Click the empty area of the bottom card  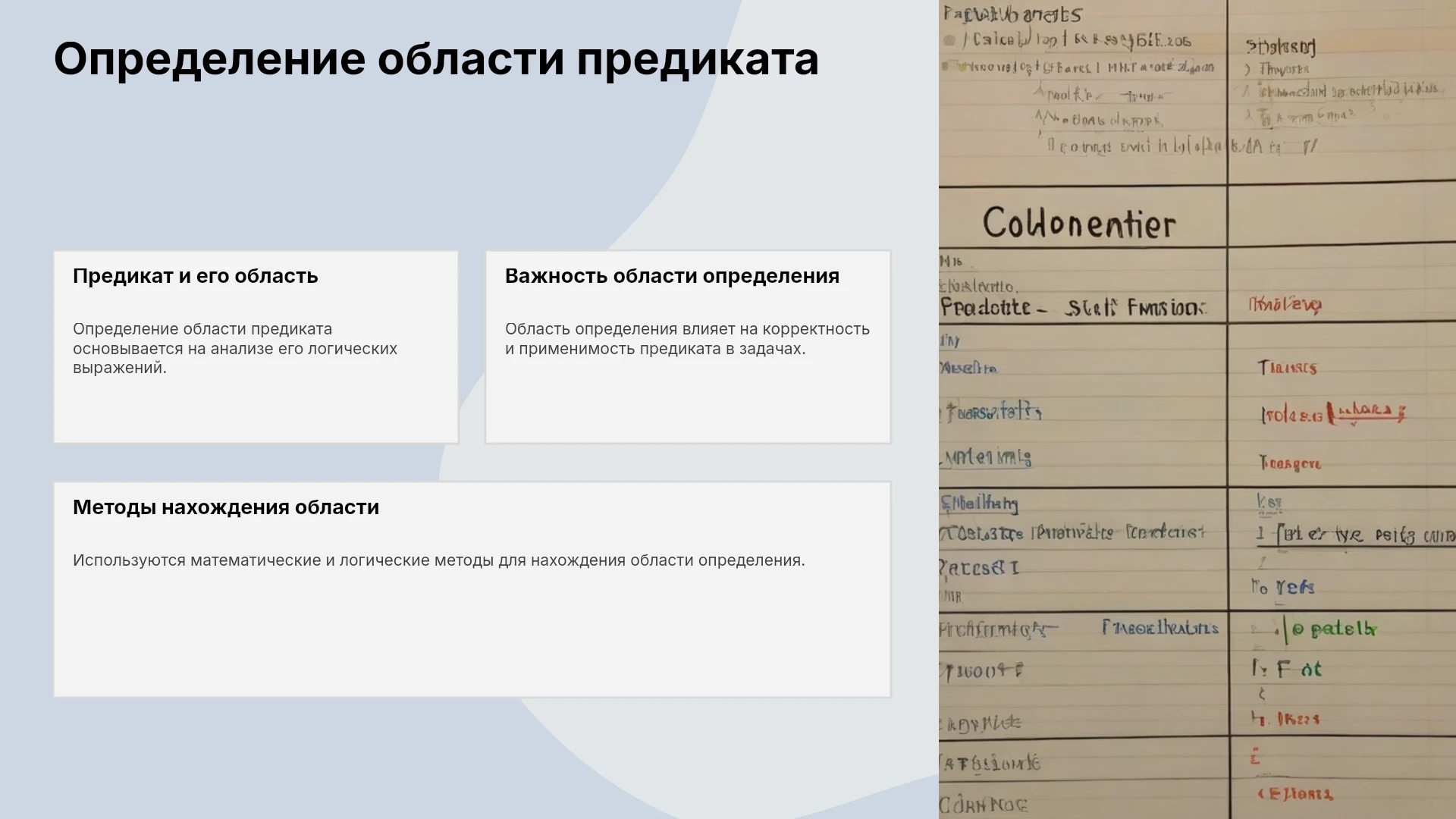pos(472,637)
